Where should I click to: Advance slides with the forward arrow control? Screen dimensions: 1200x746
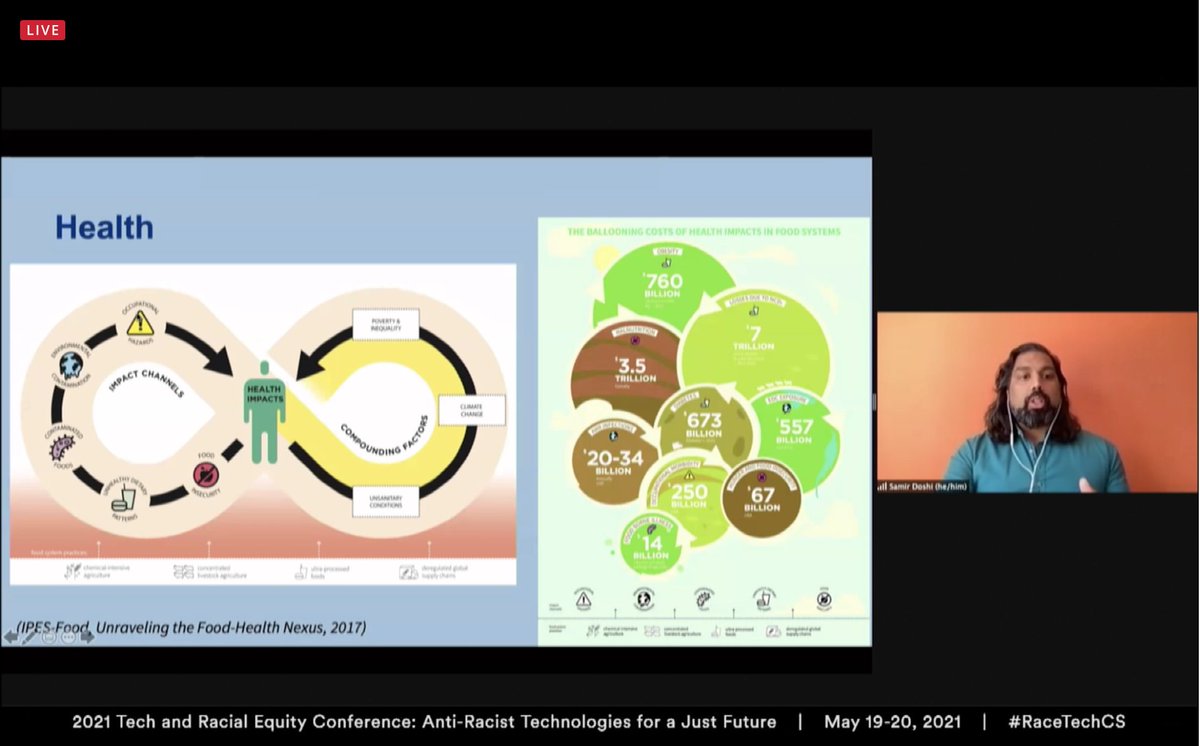[x=88, y=636]
